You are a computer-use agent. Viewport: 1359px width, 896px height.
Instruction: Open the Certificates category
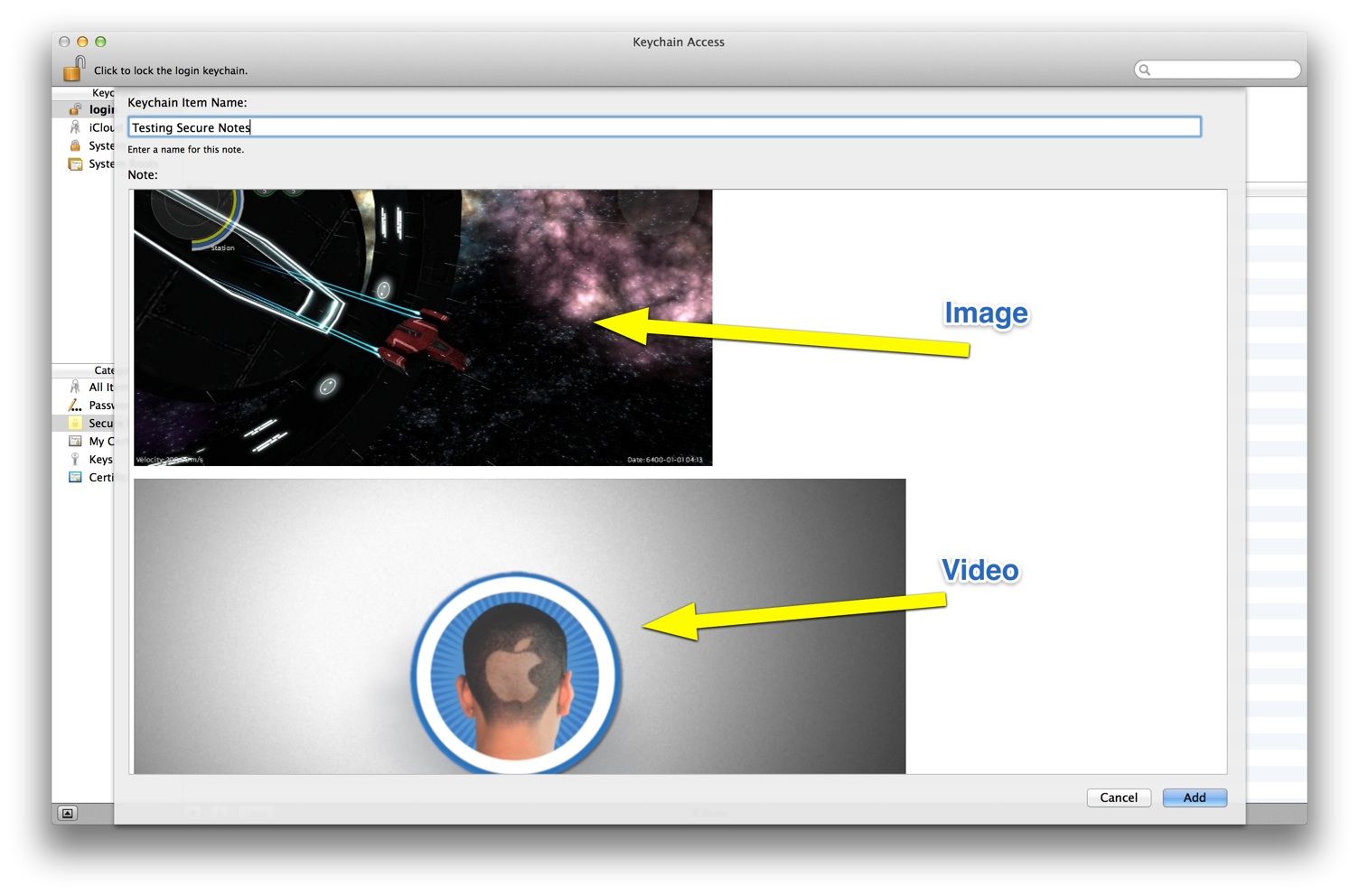99,477
